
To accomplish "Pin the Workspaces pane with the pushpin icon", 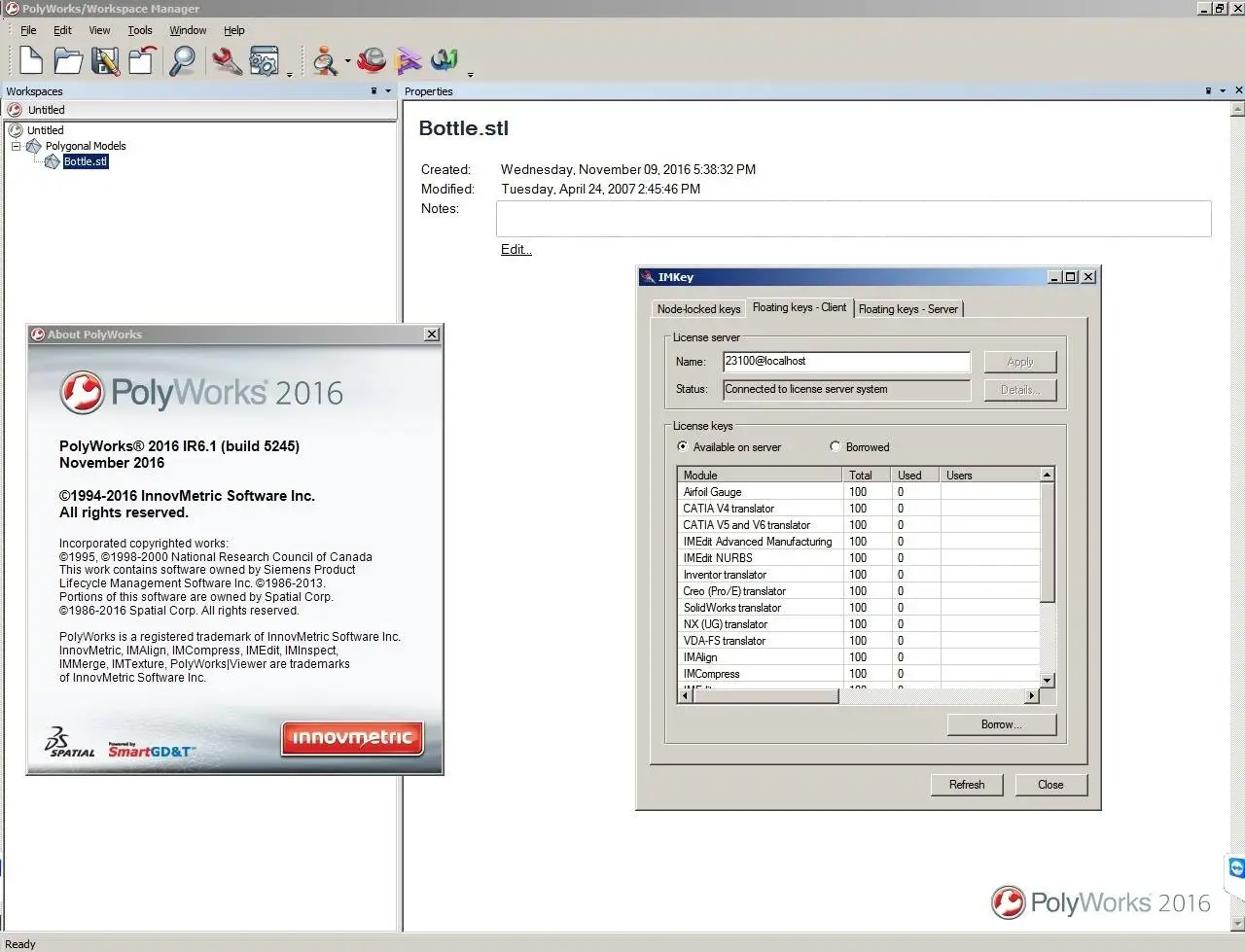I will [x=373, y=91].
